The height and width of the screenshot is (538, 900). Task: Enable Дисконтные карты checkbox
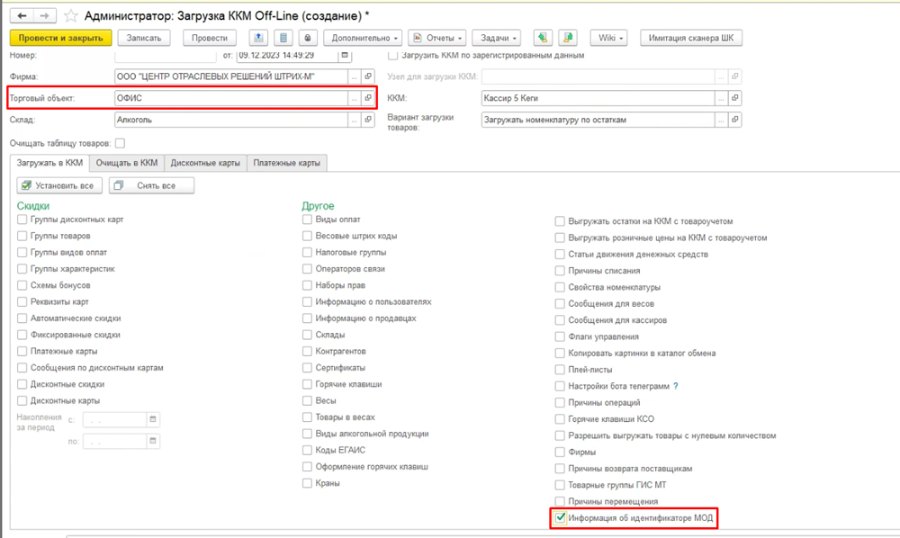[x=22, y=401]
